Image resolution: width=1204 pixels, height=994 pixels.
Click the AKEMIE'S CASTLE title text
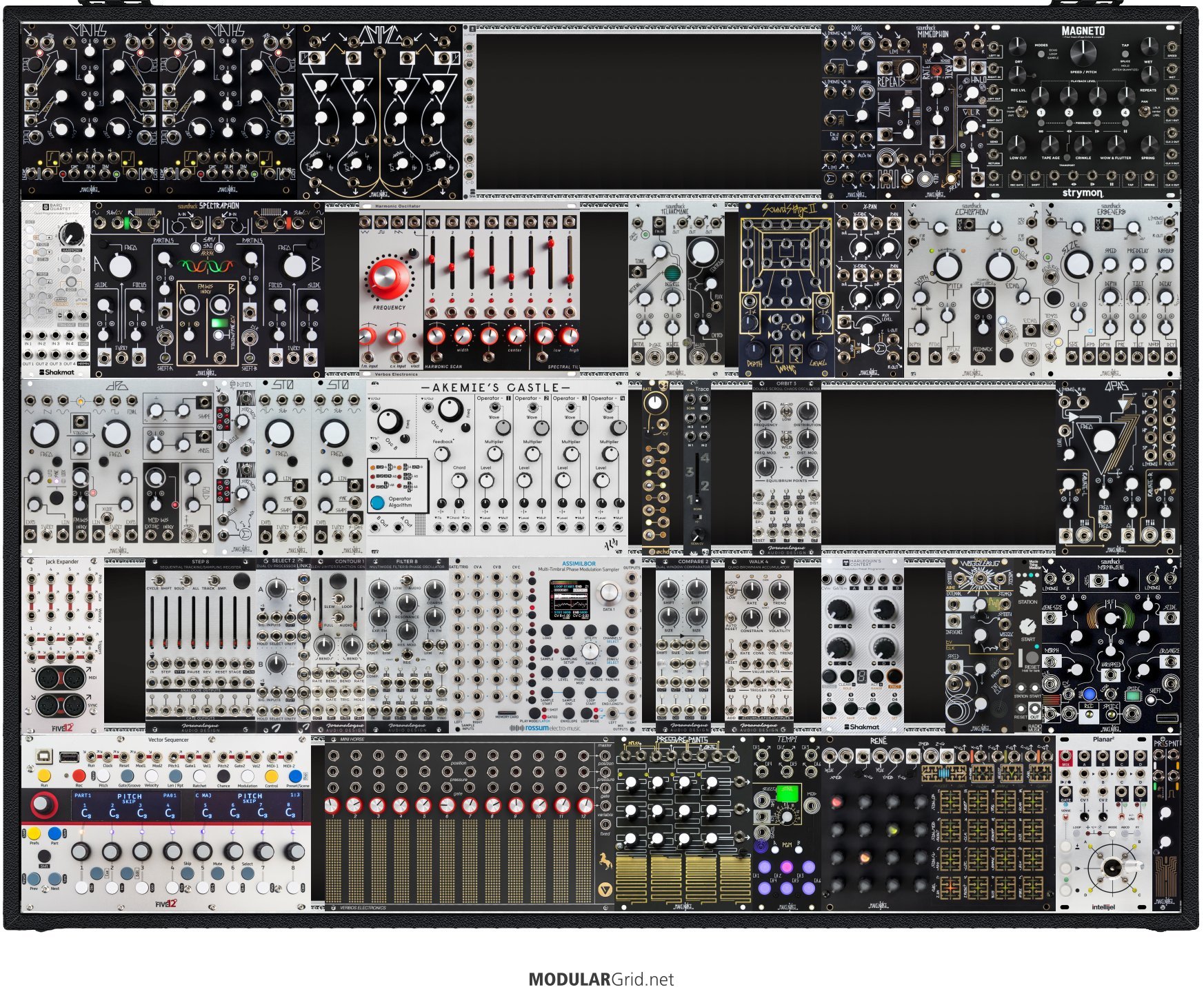pos(496,387)
